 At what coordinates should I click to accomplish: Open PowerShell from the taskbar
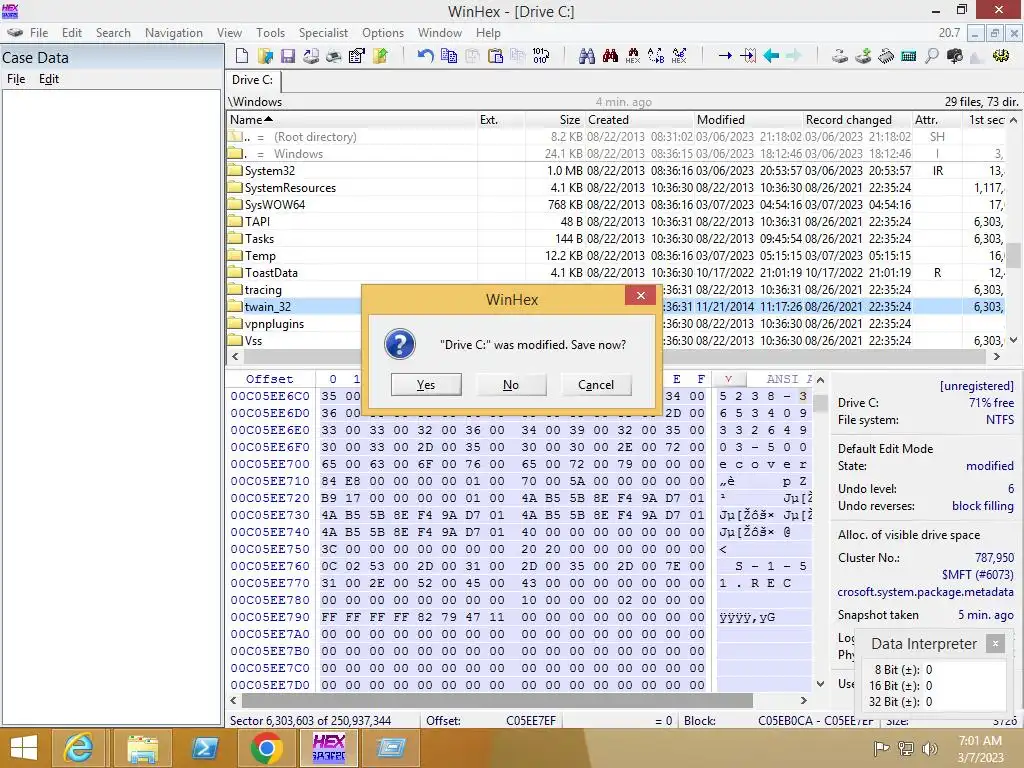pos(204,748)
